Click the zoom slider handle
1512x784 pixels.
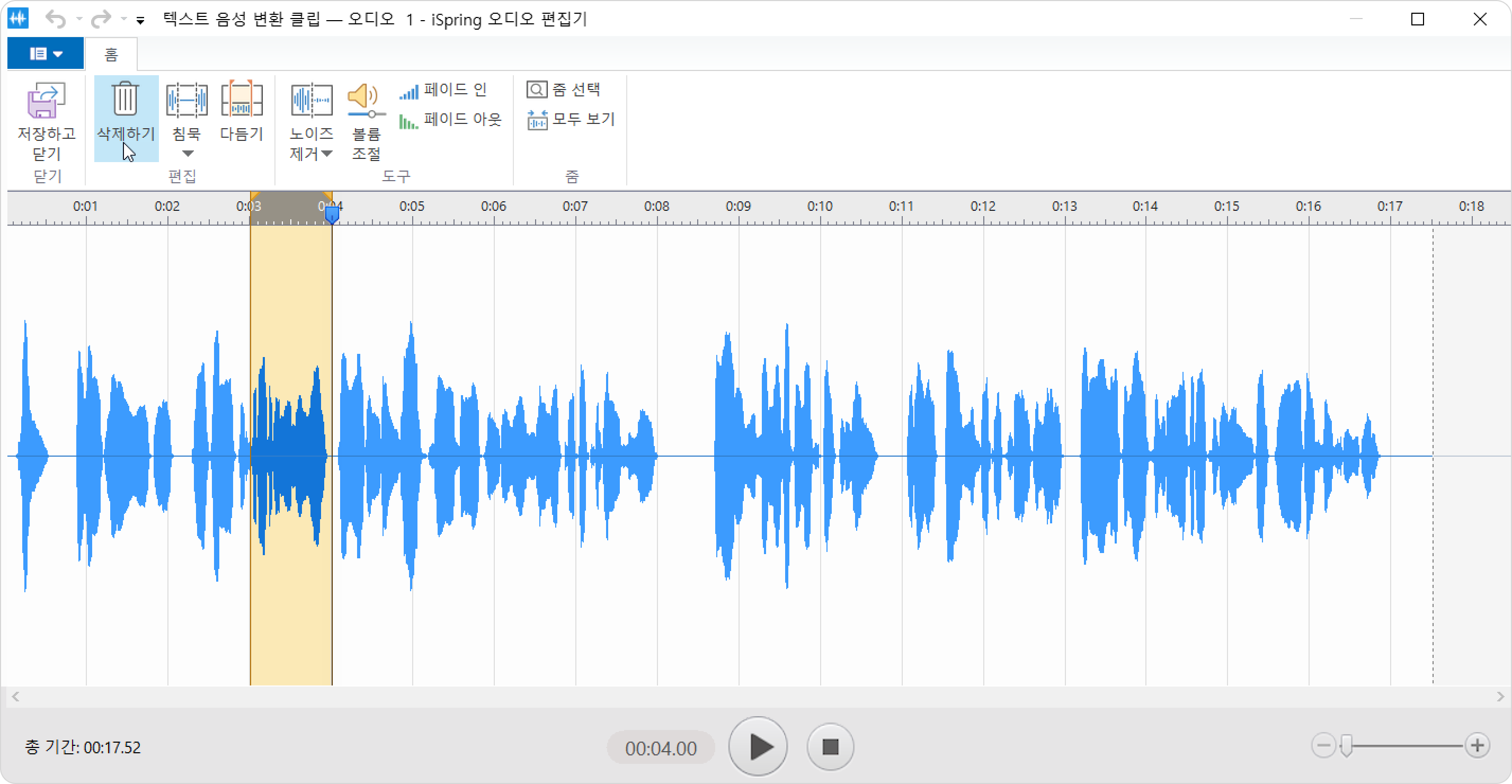pos(1347,746)
